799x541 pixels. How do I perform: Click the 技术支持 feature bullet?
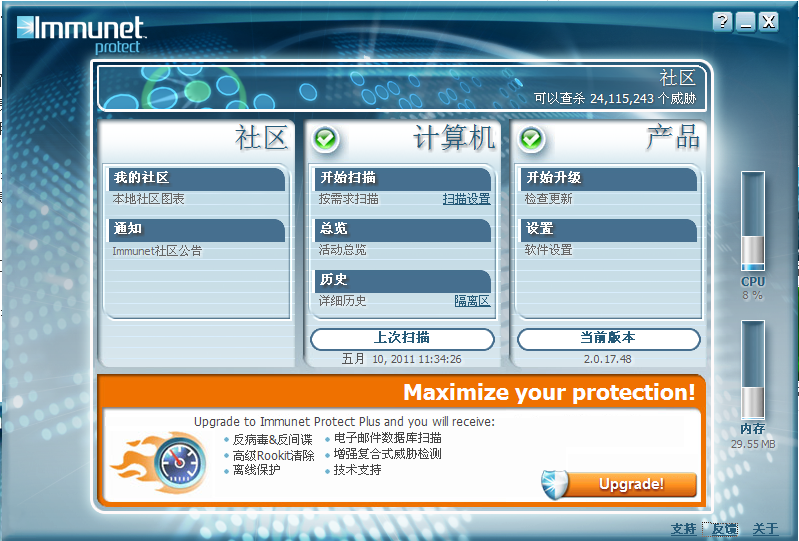coord(357,470)
